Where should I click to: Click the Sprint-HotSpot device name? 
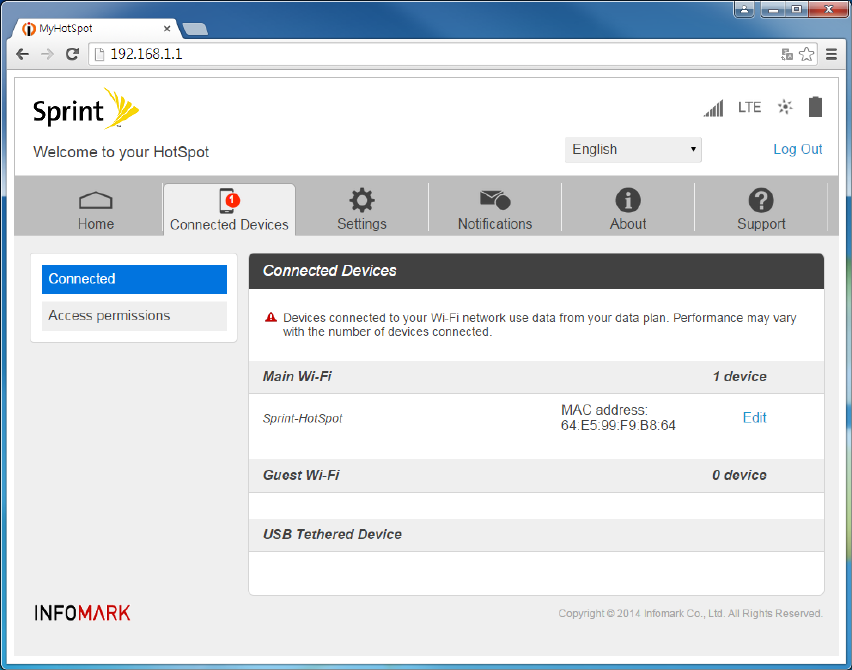click(303, 418)
